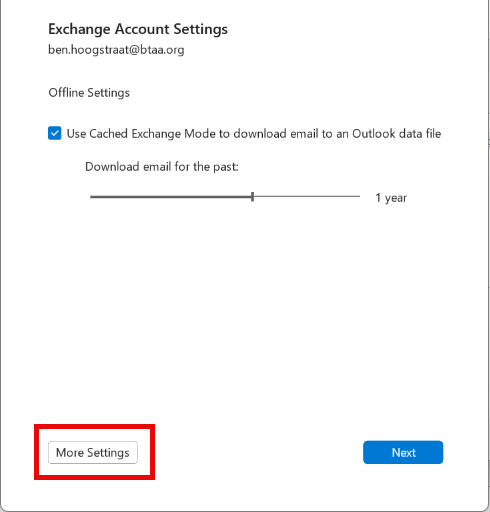Uncheck the Use Cached Exchange Mode checkbox
The height and width of the screenshot is (512, 490).
[55, 133]
